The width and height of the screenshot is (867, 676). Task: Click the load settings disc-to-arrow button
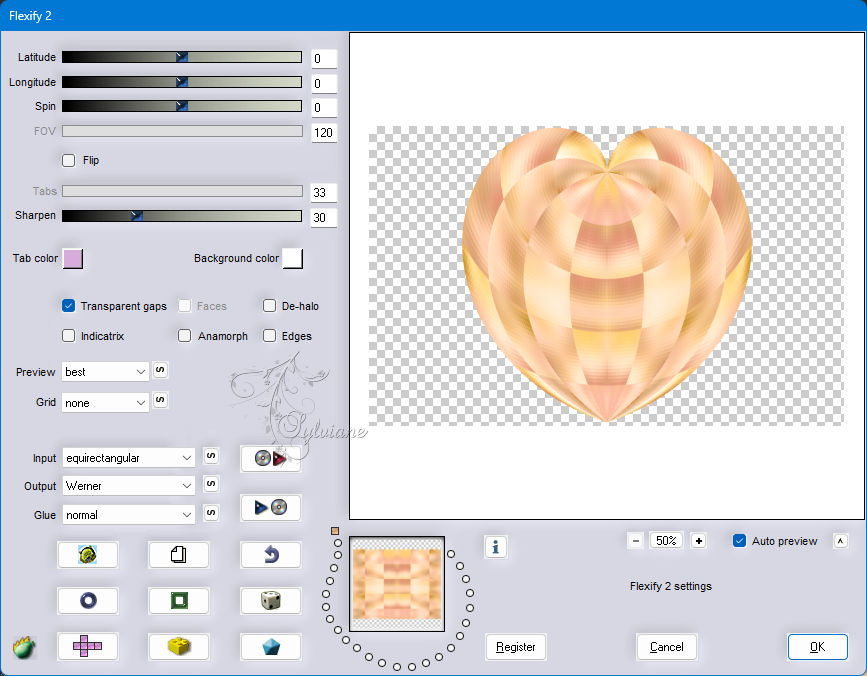[x=270, y=458]
